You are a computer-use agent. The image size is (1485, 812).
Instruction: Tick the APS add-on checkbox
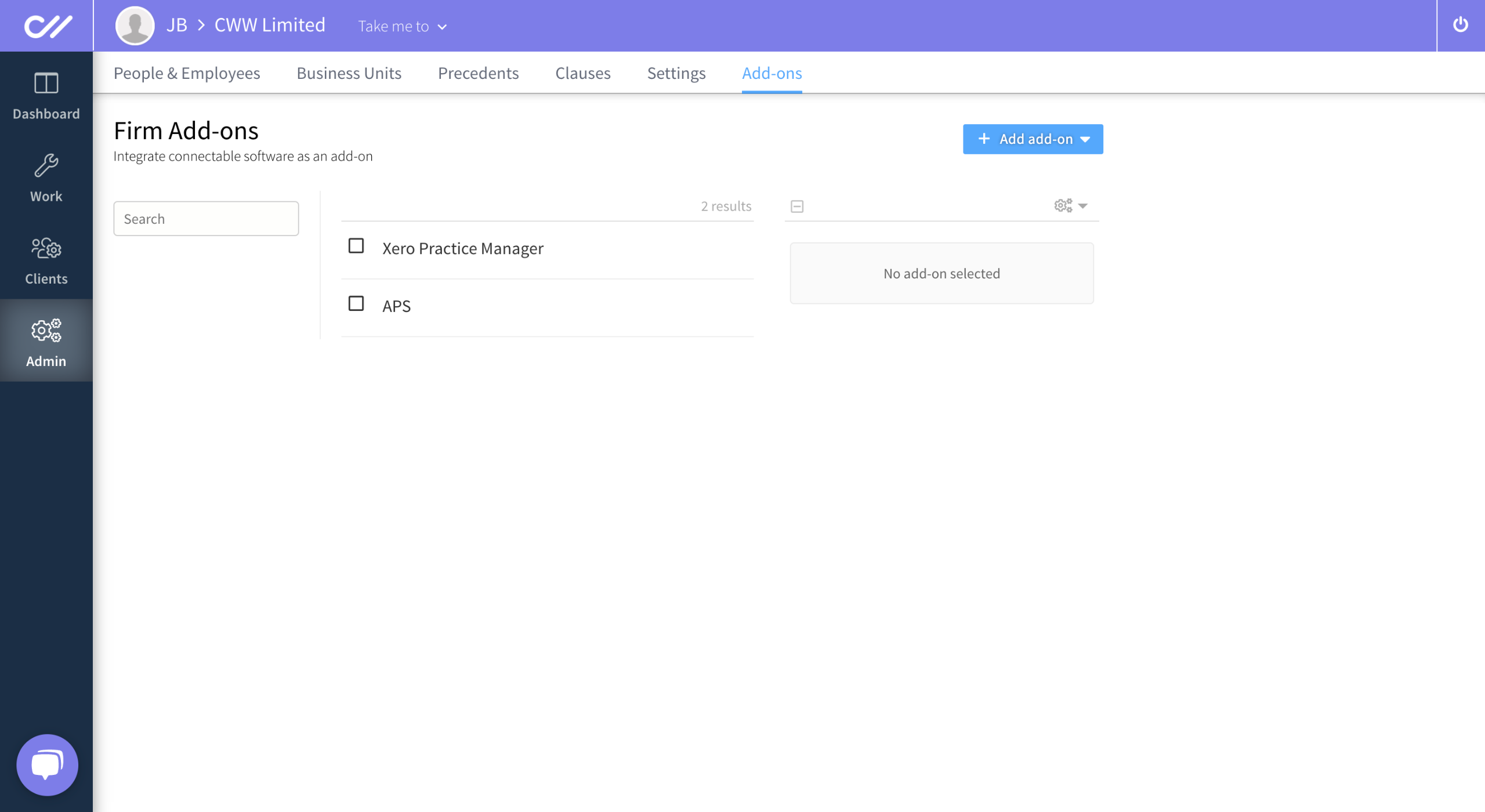tap(356, 303)
